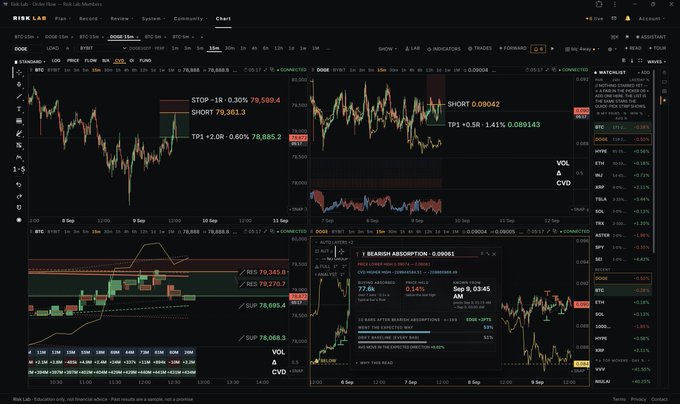This screenshot has height=404, width=680.
Task: Select HYPE in the watchlist
Action: tap(622, 151)
